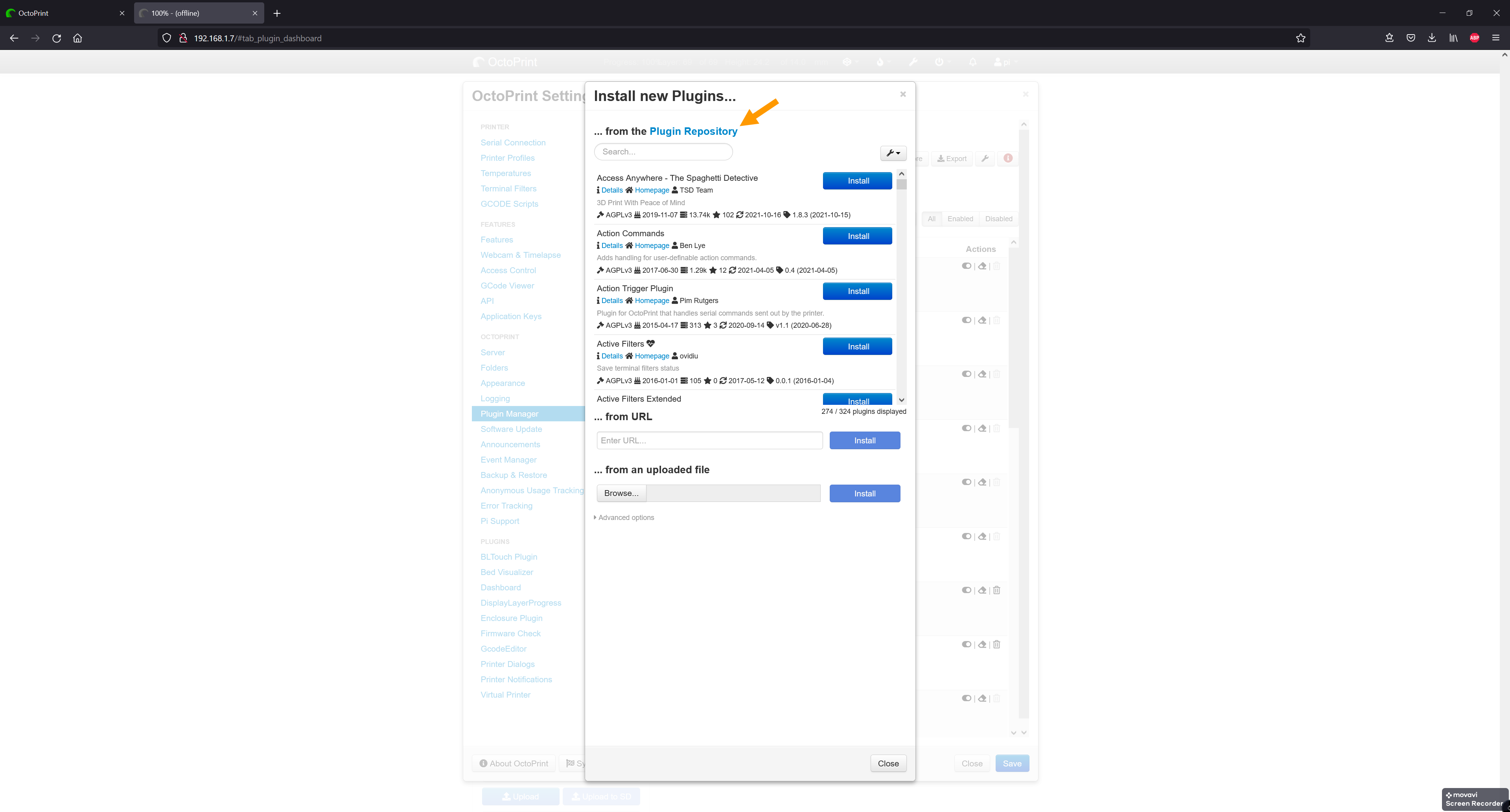Screen dimensions: 1510x812
Task: Click wrench icon beside Export button
Action: 985,158
